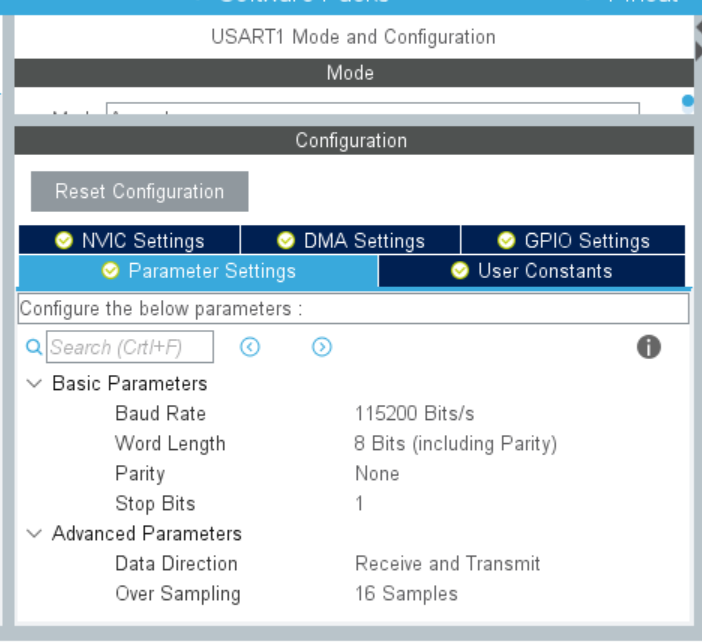Collapse the Advanced Parameters section
The height and width of the screenshot is (642, 702).
pos(35,534)
